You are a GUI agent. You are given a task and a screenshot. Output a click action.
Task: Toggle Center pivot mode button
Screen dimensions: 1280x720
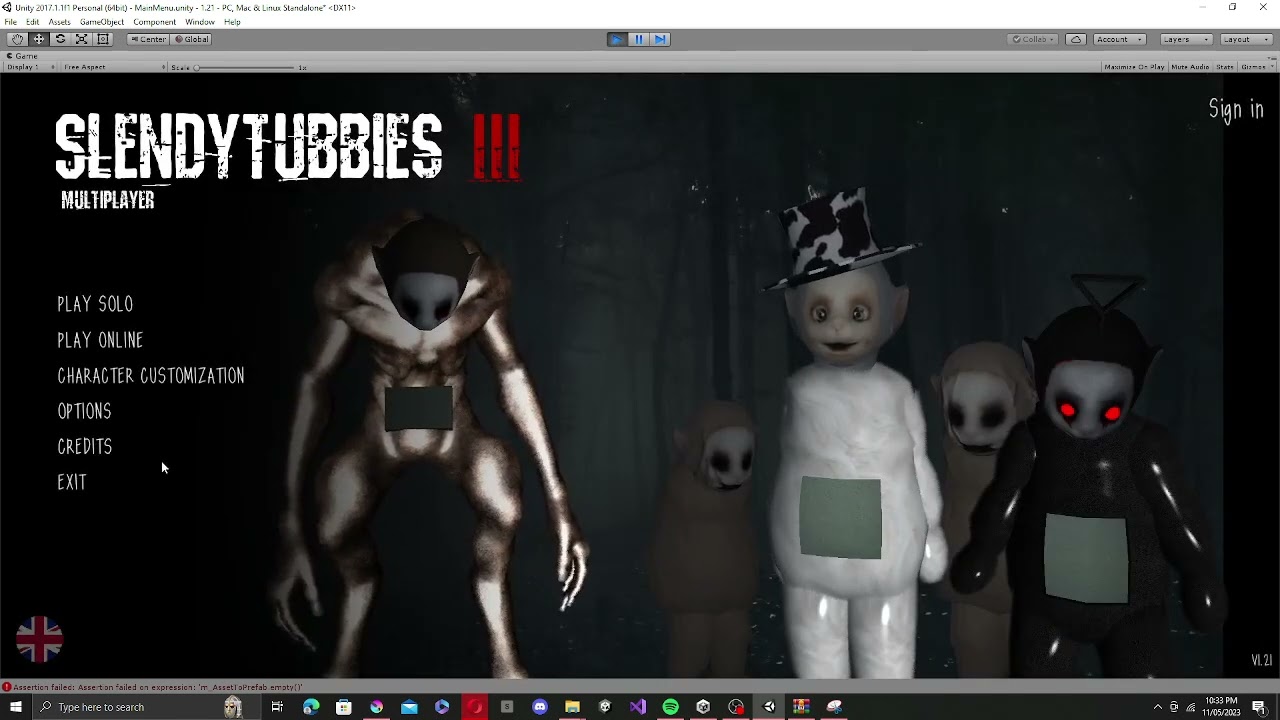tap(148, 39)
